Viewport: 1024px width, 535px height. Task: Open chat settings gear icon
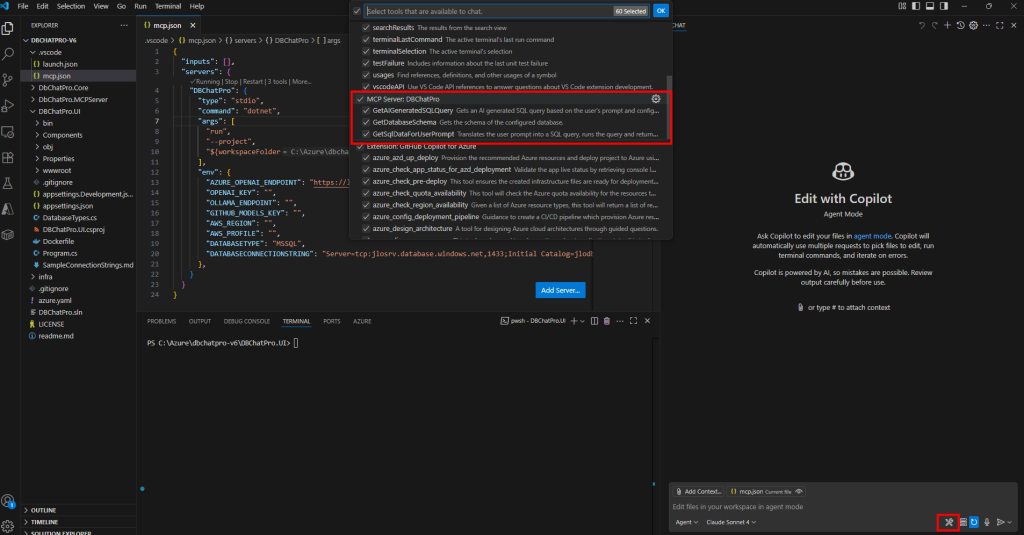coord(974,25)
